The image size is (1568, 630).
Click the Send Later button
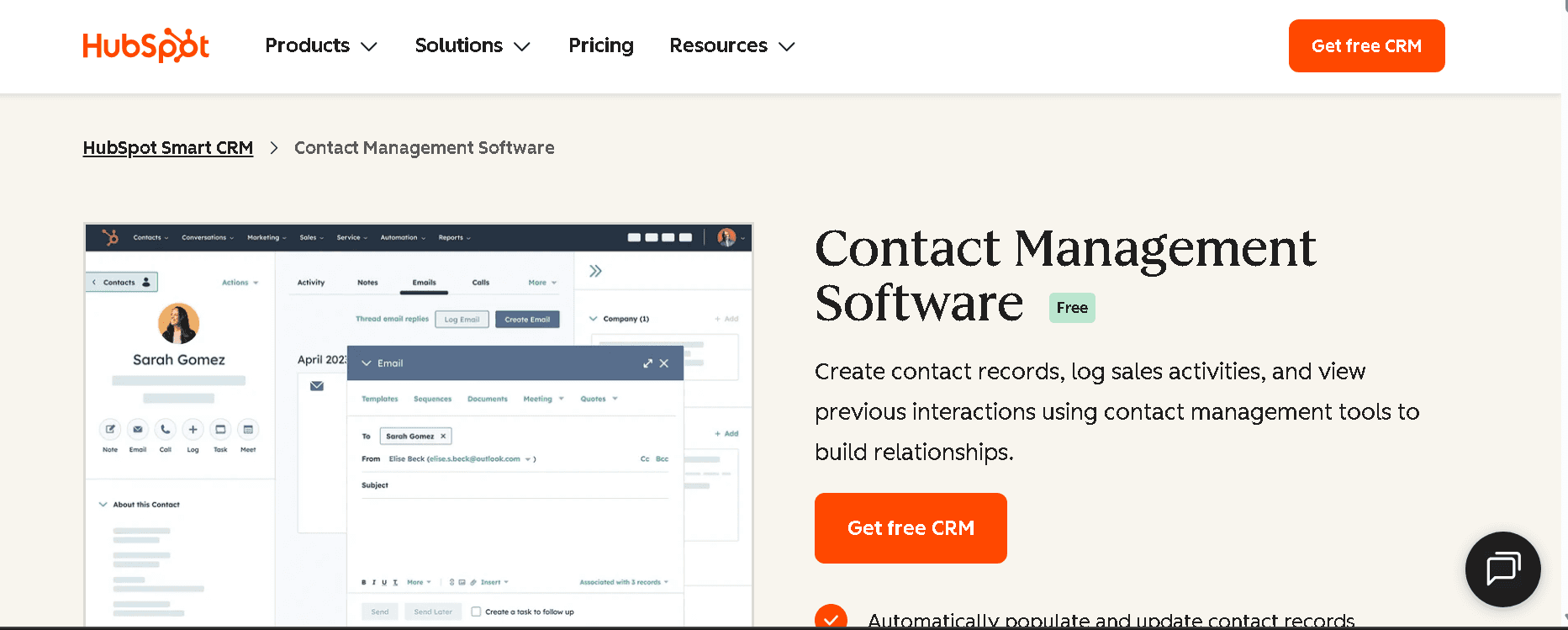pos(433,611)
